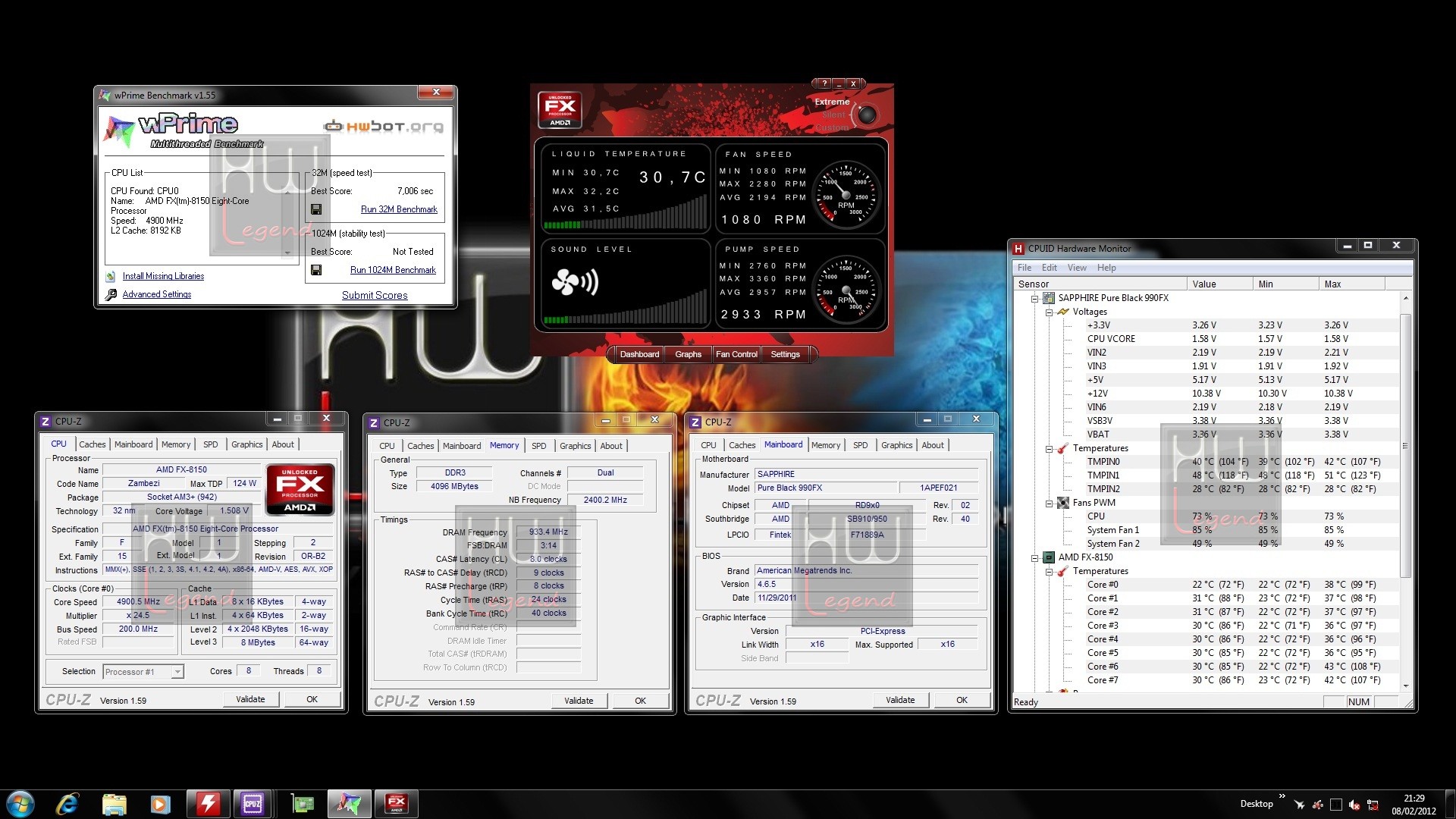1456x819 pixels.
Task: Click the Fans PWM icon in Hardware Monitor
Action: point(1063,503)
